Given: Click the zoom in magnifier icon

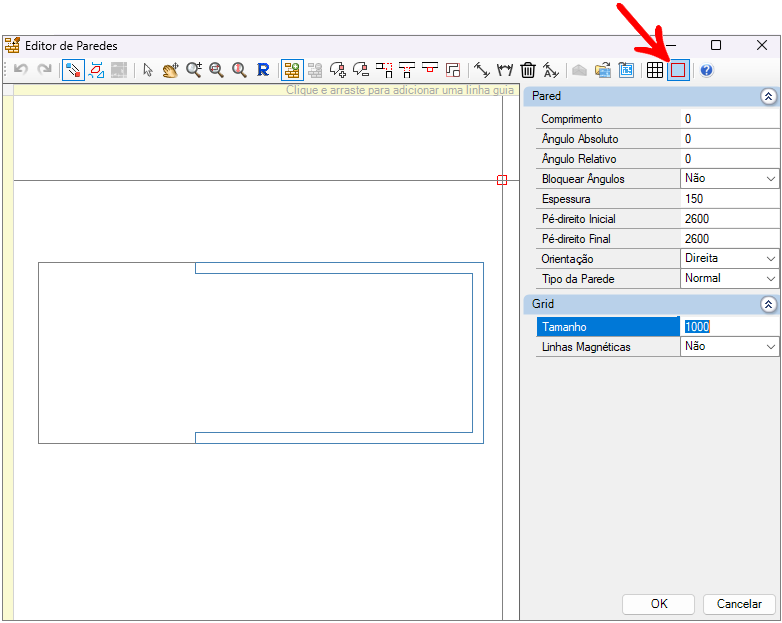Looking at the screenshot, I should [x=194, y=70].
